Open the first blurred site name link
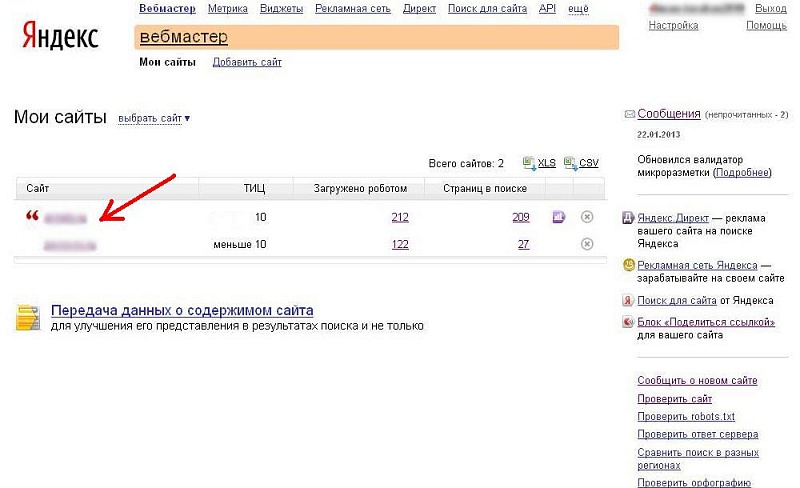Viewport: 800px width, 488px height. [66, 219]
